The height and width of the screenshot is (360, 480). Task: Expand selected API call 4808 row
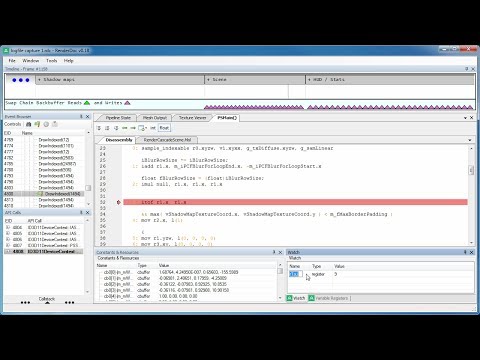click(x=8, y=252)
